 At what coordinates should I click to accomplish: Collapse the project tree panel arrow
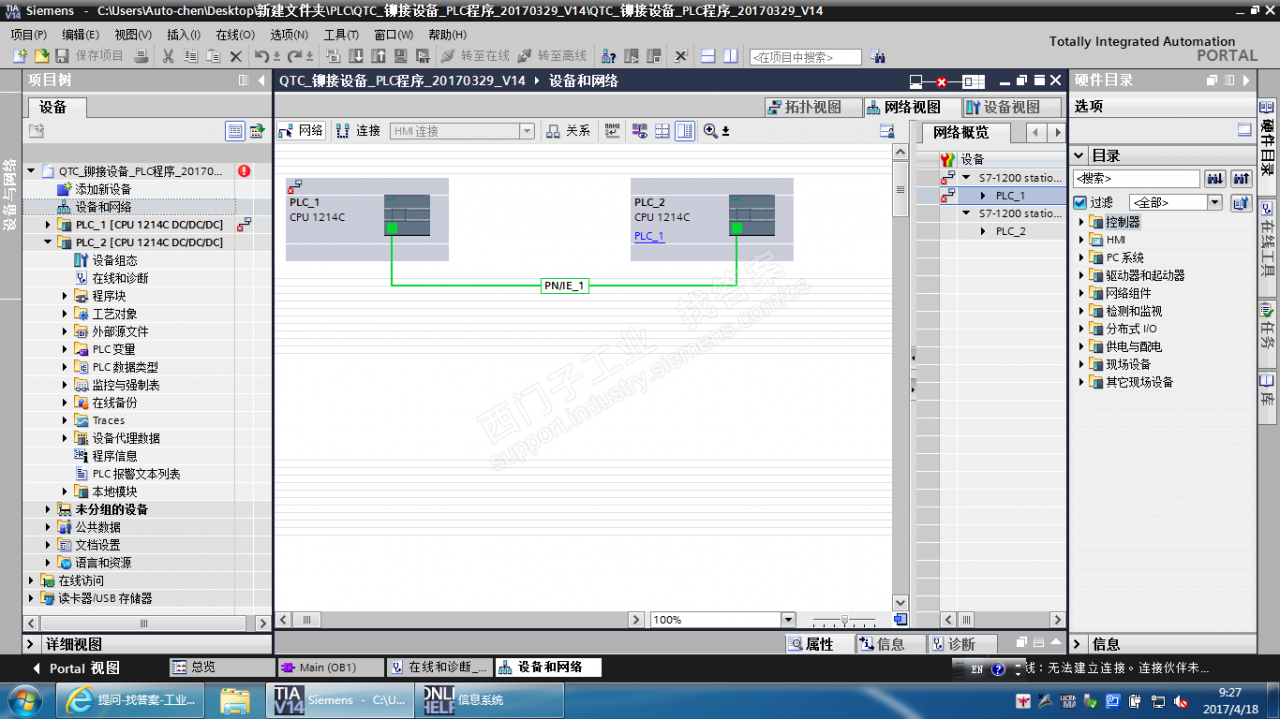pos(262,80)
